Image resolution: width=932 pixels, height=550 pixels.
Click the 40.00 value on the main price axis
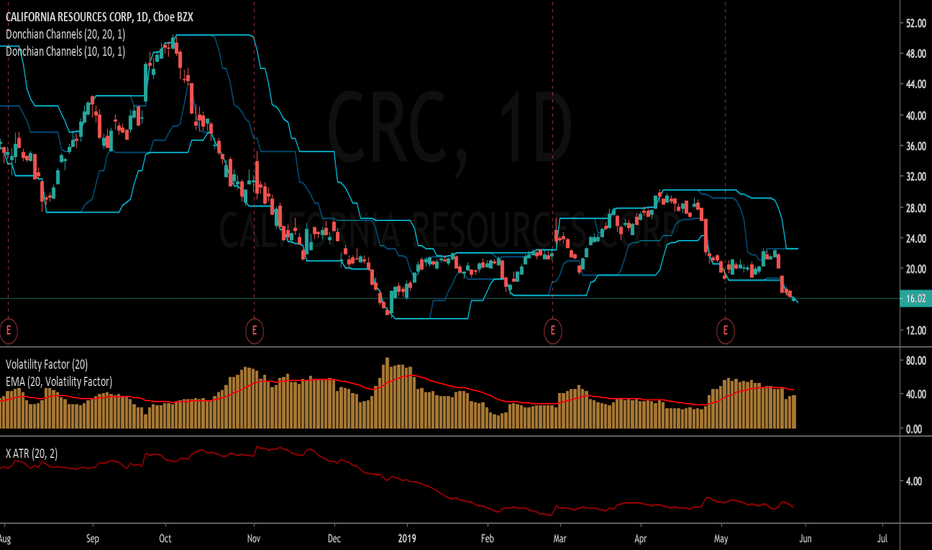point(916,115)
